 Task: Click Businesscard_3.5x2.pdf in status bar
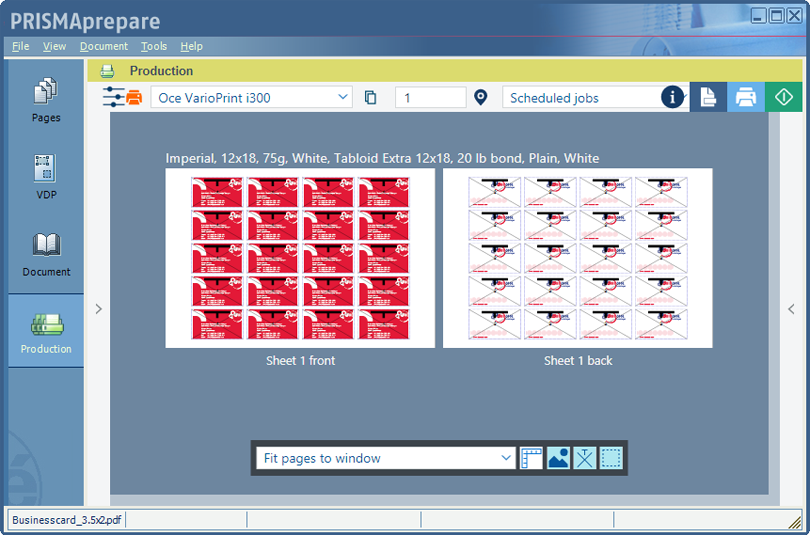[67, 520]
